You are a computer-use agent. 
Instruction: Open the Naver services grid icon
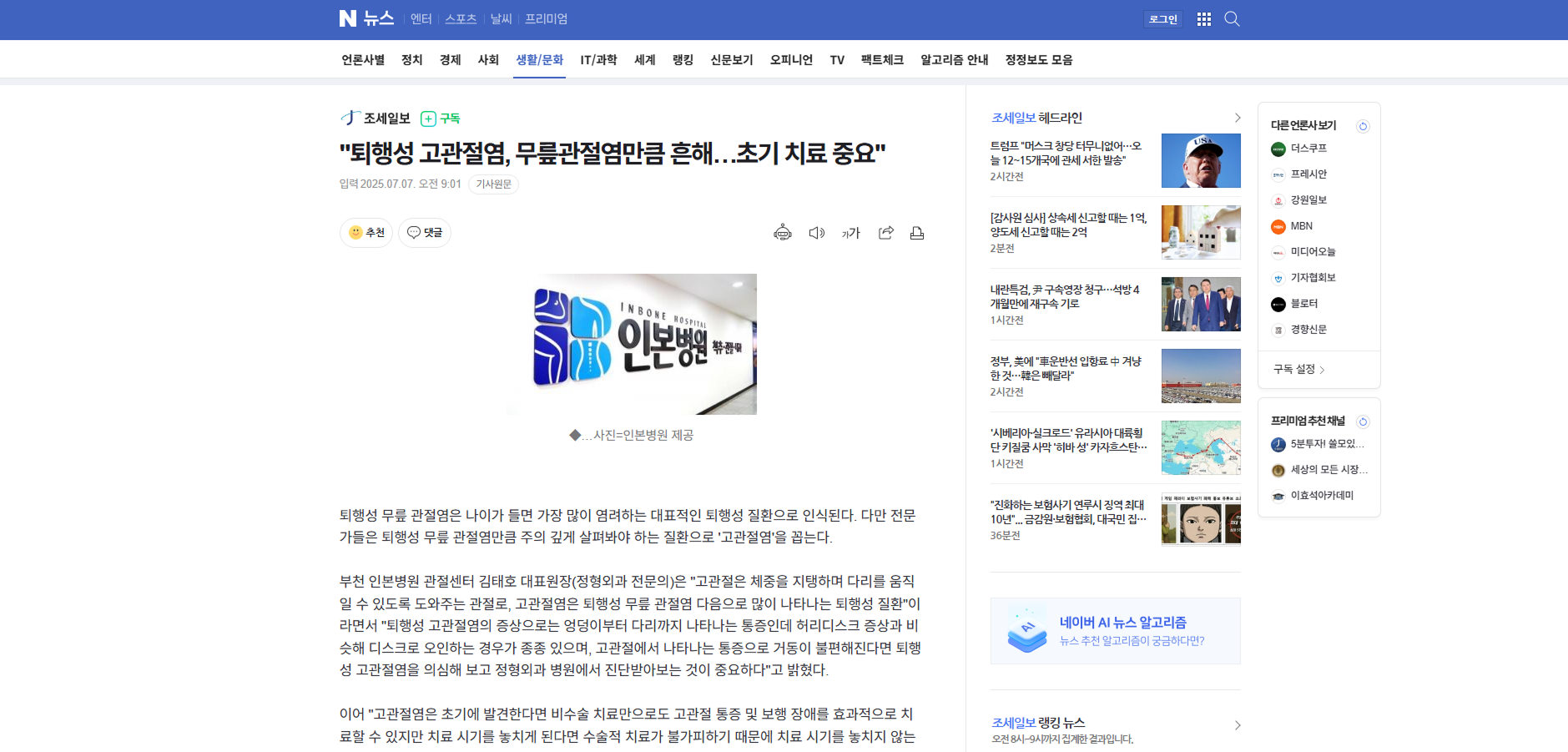pos(1203,19)
